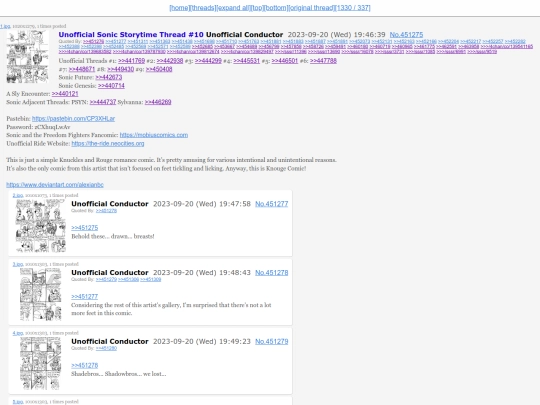Open the deviantart.com artist link

point(55,185)
